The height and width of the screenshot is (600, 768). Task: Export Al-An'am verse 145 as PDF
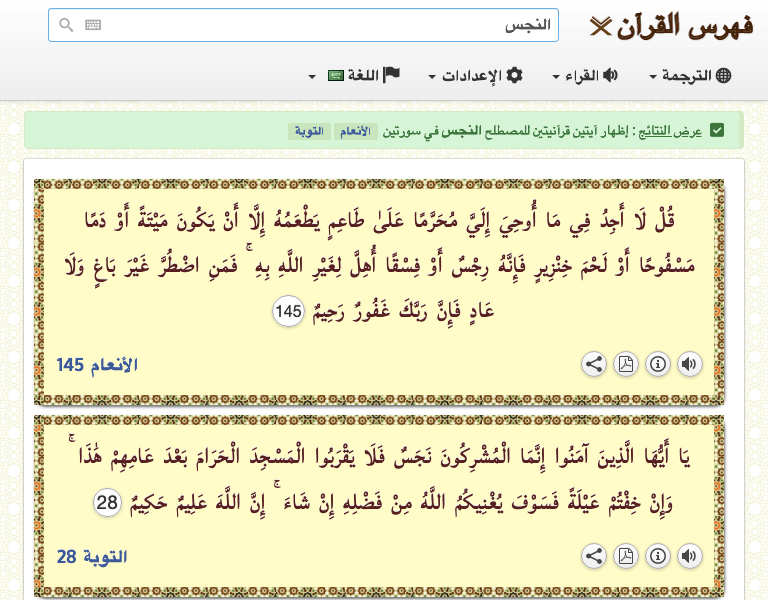[626, 364]
